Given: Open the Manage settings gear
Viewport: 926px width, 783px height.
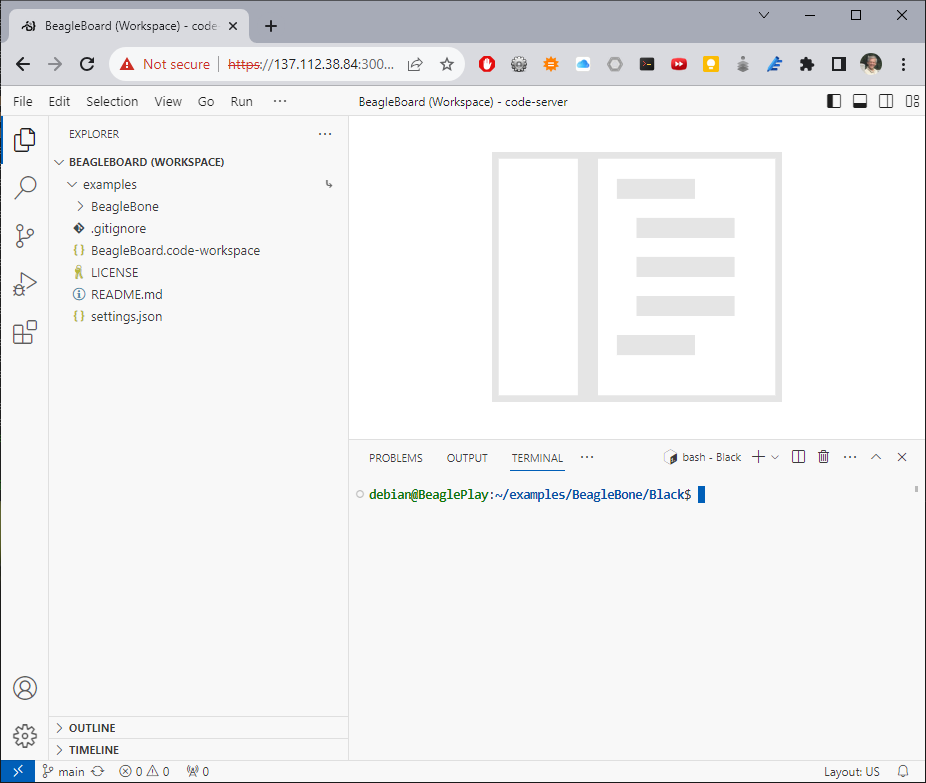Looking at the screenshot, I should tap(25, 737).
